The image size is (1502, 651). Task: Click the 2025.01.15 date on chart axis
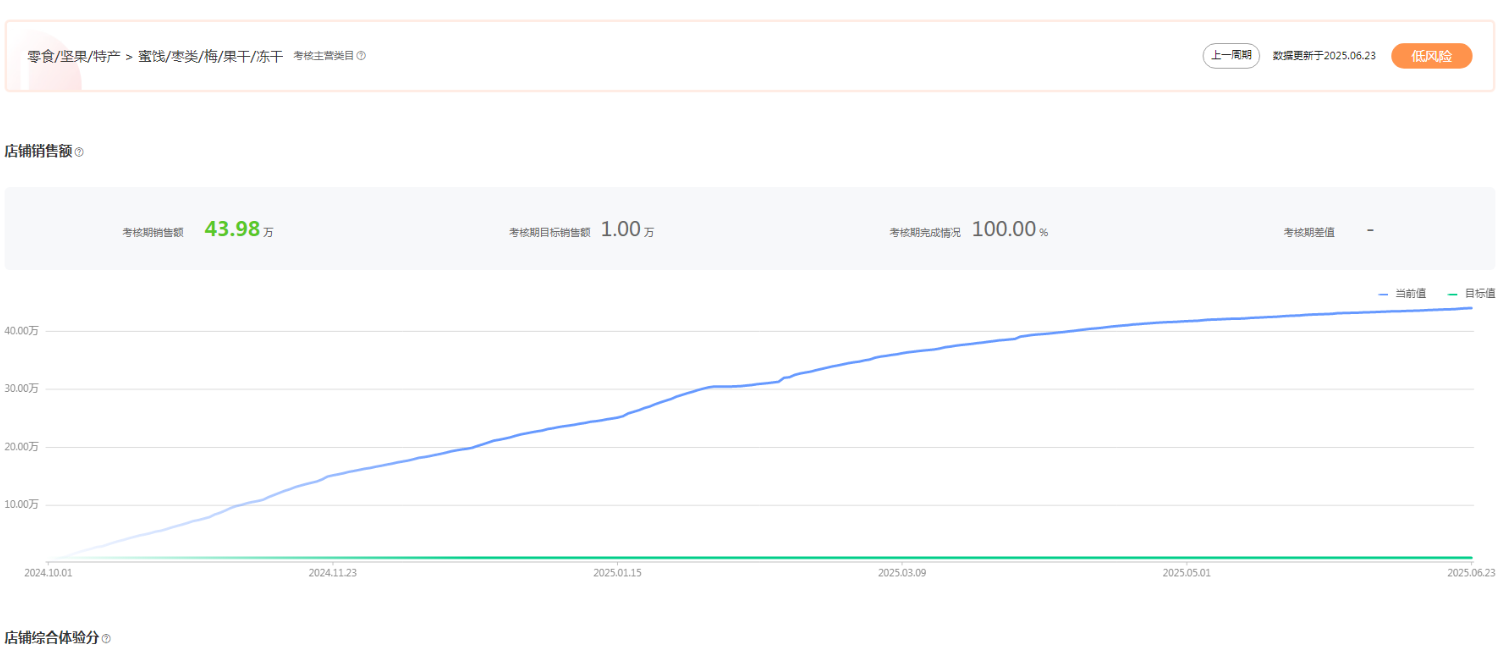[617, 573]
